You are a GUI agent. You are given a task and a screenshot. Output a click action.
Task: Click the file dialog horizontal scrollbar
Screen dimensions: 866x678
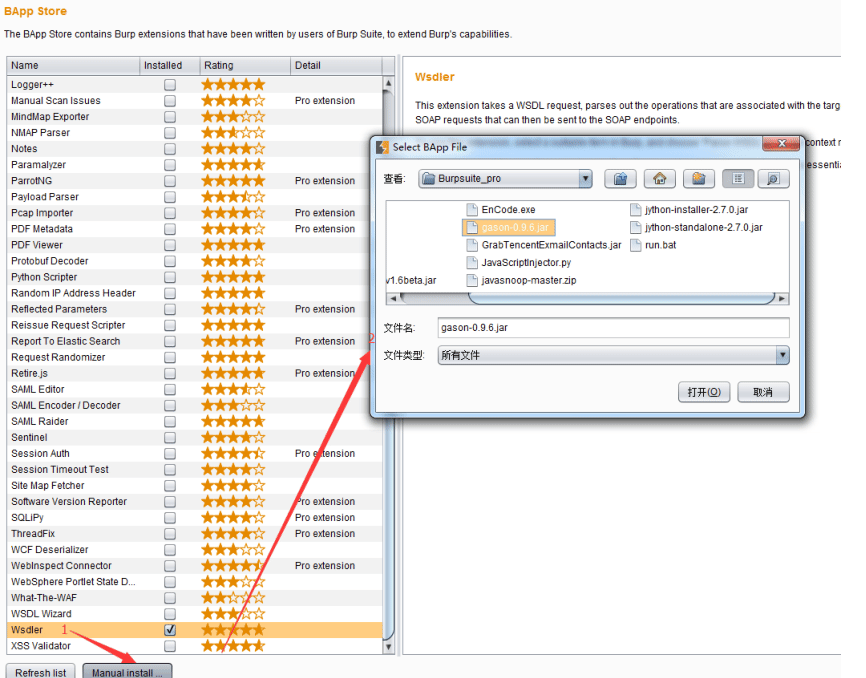[x=588, y=299]
